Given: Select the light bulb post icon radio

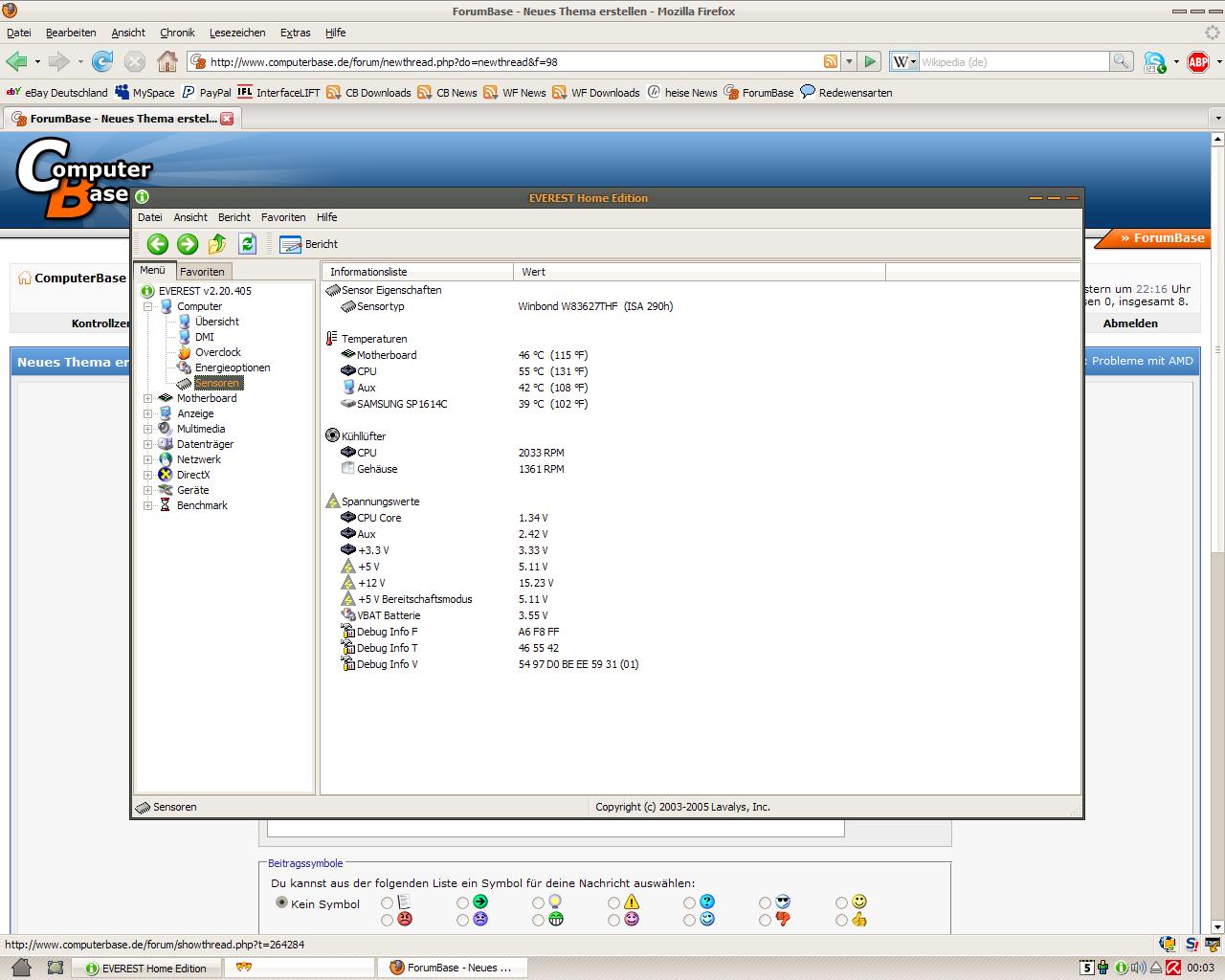Looking at the screenshot, I should tap(538, 902).
